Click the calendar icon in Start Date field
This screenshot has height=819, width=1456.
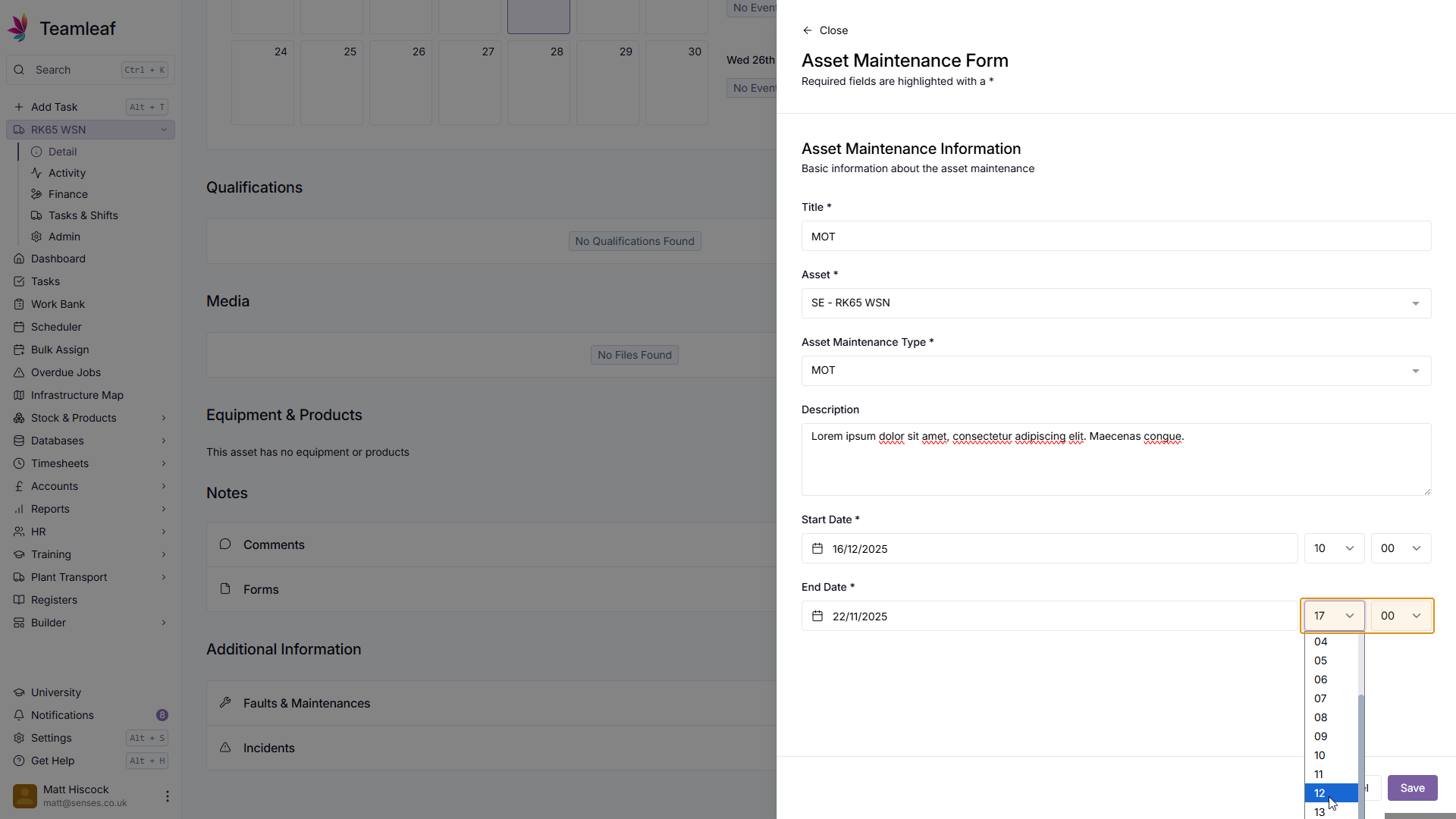[x=817, y=548]
